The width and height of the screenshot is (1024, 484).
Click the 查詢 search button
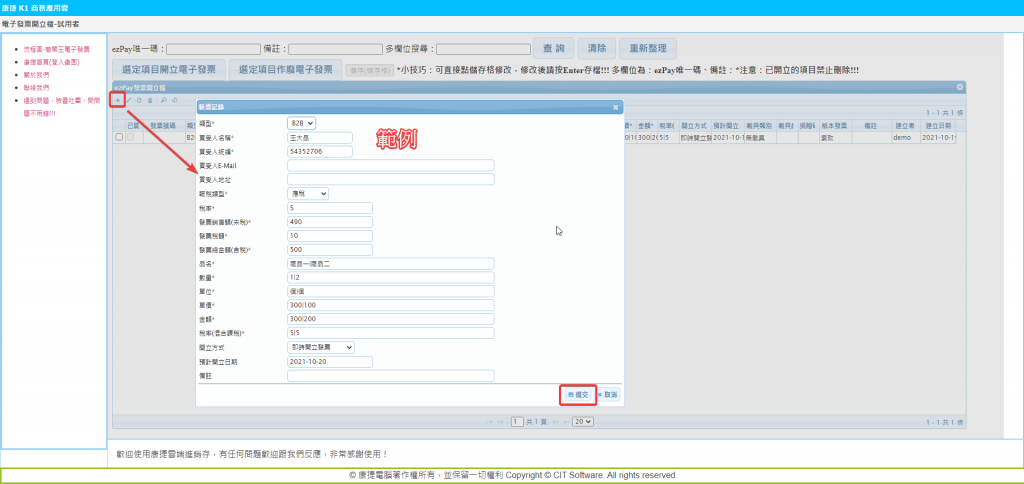pyautogui.click(x=553, y=48)
